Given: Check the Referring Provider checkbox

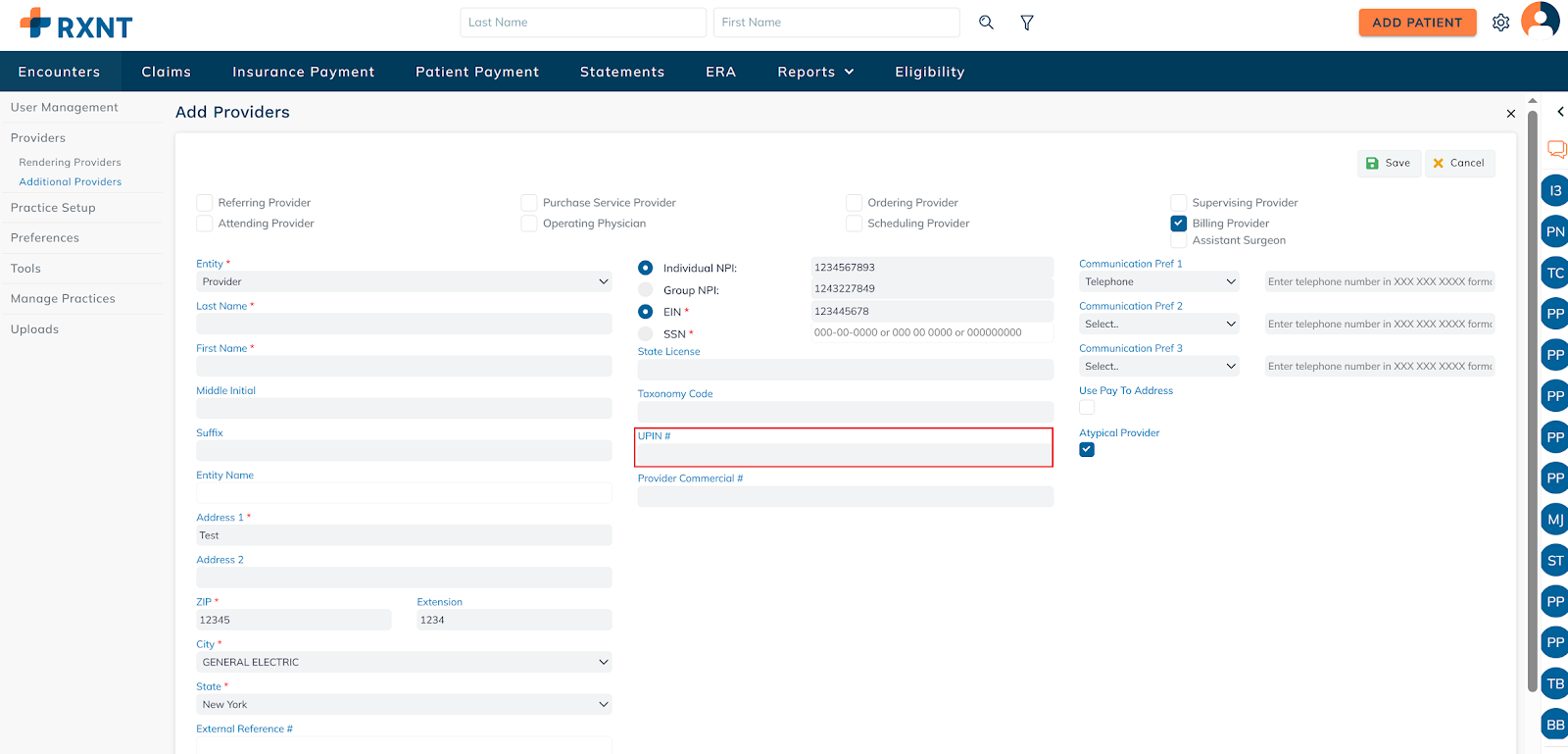Looking at the screenshot, I should tap(205, 203).
